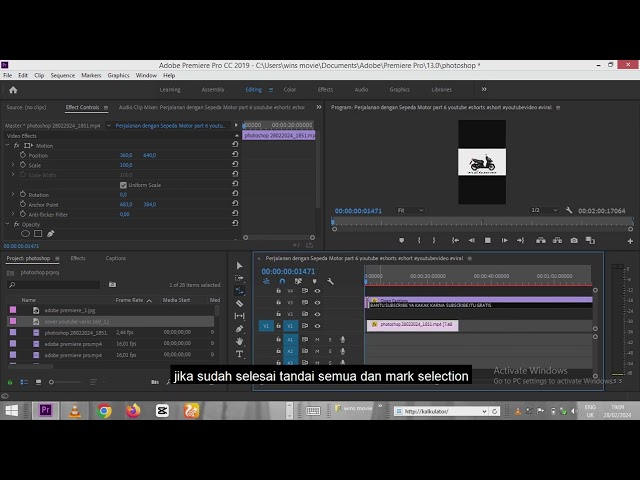640x480 pixels.
Task: Uncheck Uniform Scale checkbox
Action: tap(123, 185)
